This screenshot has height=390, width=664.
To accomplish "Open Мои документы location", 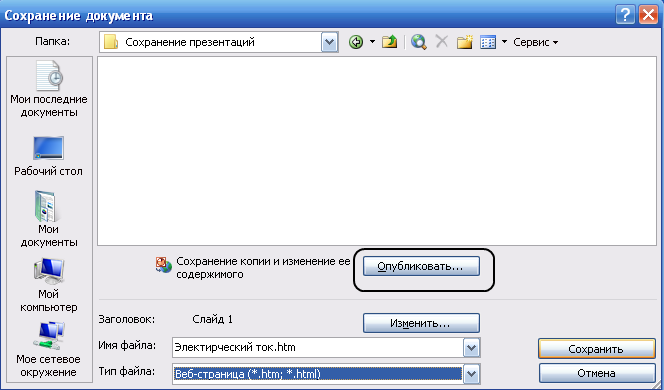I will pos(49,219).
